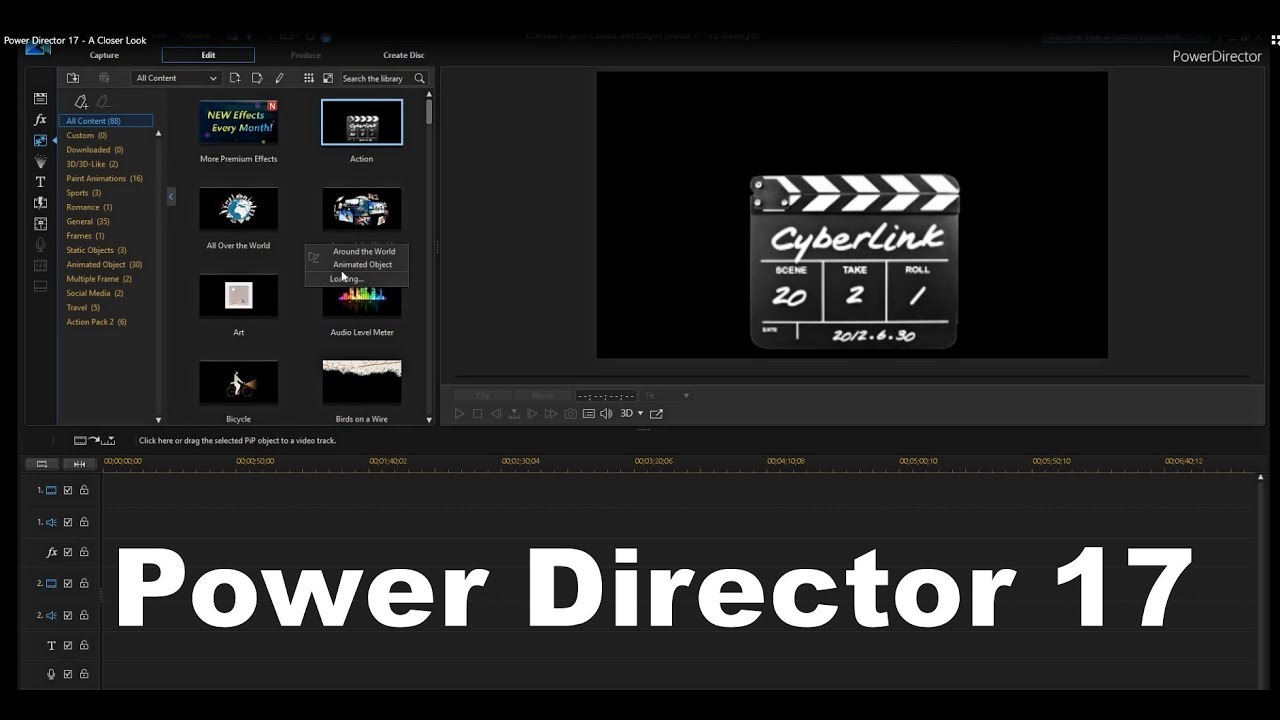Collapse the tag panel with left arrow

[171, 197]
